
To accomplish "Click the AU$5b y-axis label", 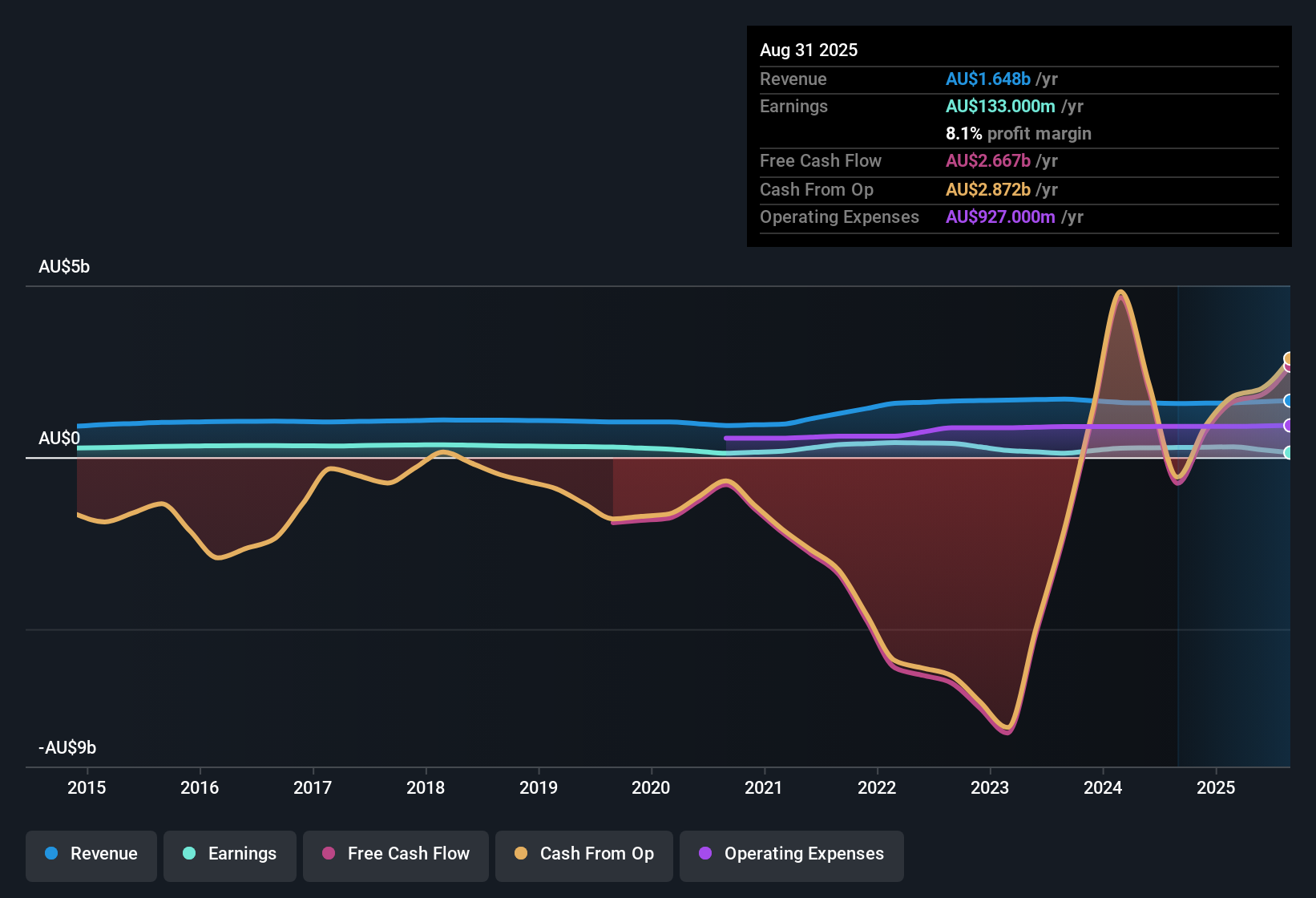I will tap(64, 267).
